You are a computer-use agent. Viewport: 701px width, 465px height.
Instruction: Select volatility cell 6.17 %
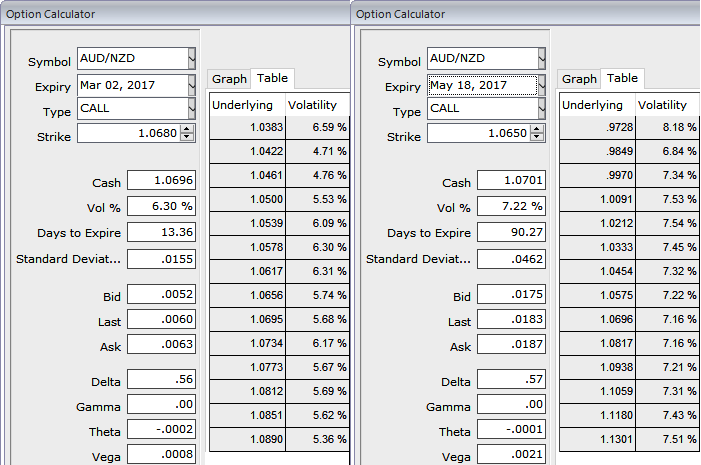(317, 344)
